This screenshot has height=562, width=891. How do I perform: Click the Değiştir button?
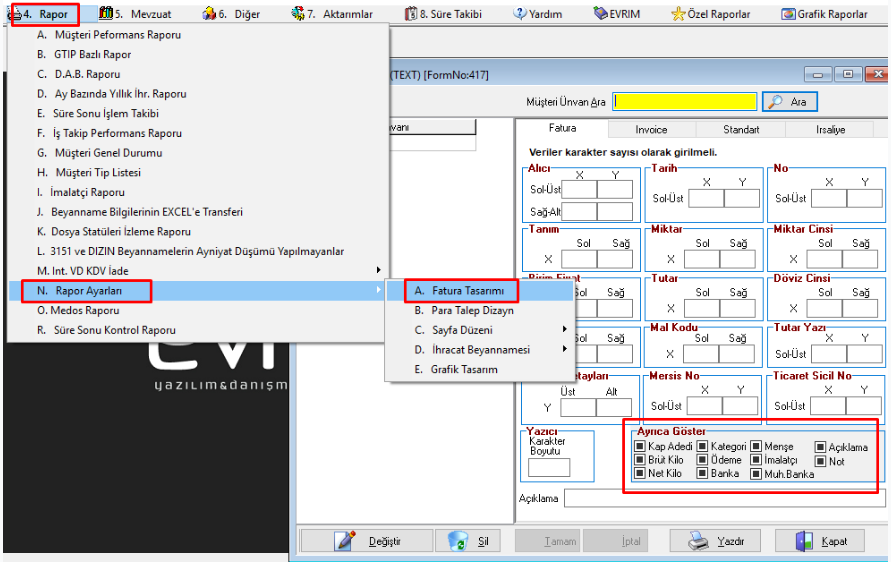pyautogui.click(x=367, y=541)
